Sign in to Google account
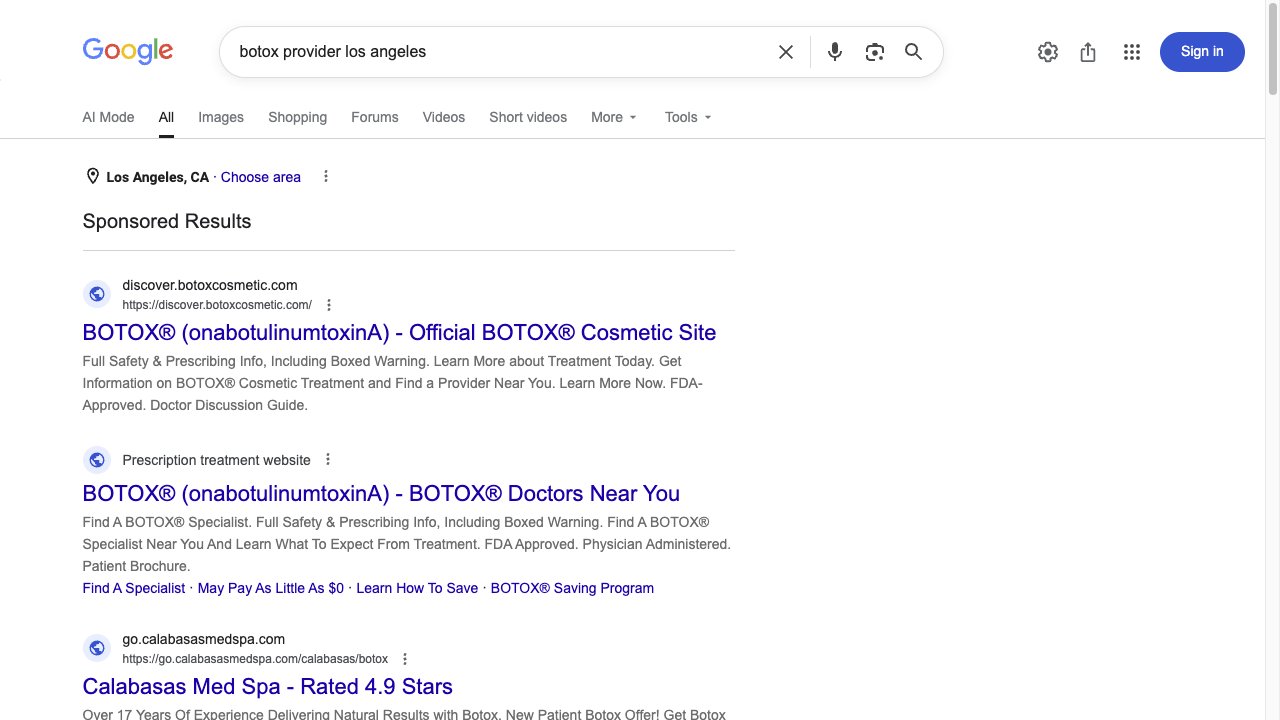This screenshot has height=720, width=1280. click(1202, 52)
